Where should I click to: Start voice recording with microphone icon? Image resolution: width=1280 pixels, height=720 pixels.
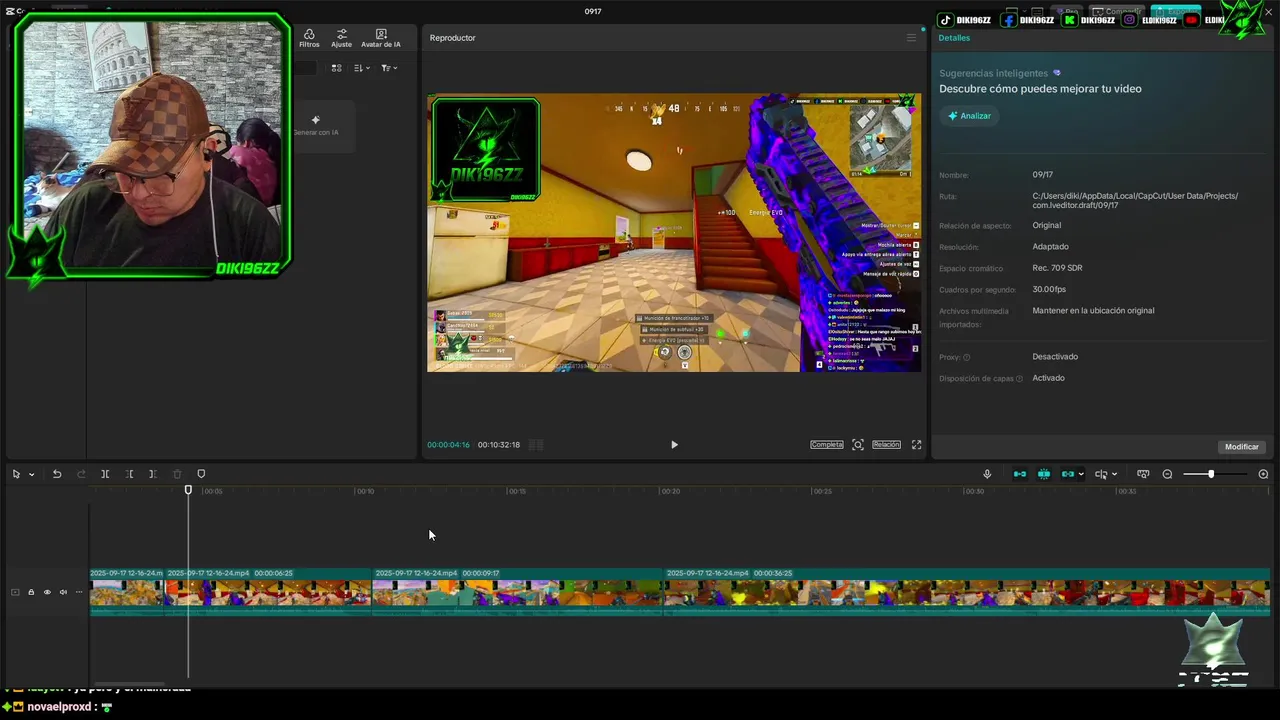click(987, 474)
